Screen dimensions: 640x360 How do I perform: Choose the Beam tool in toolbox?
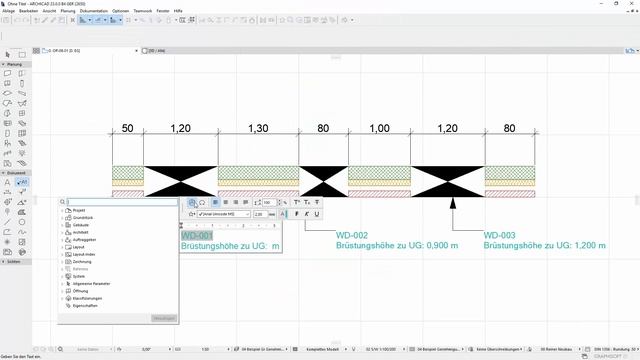coord(22,93)
